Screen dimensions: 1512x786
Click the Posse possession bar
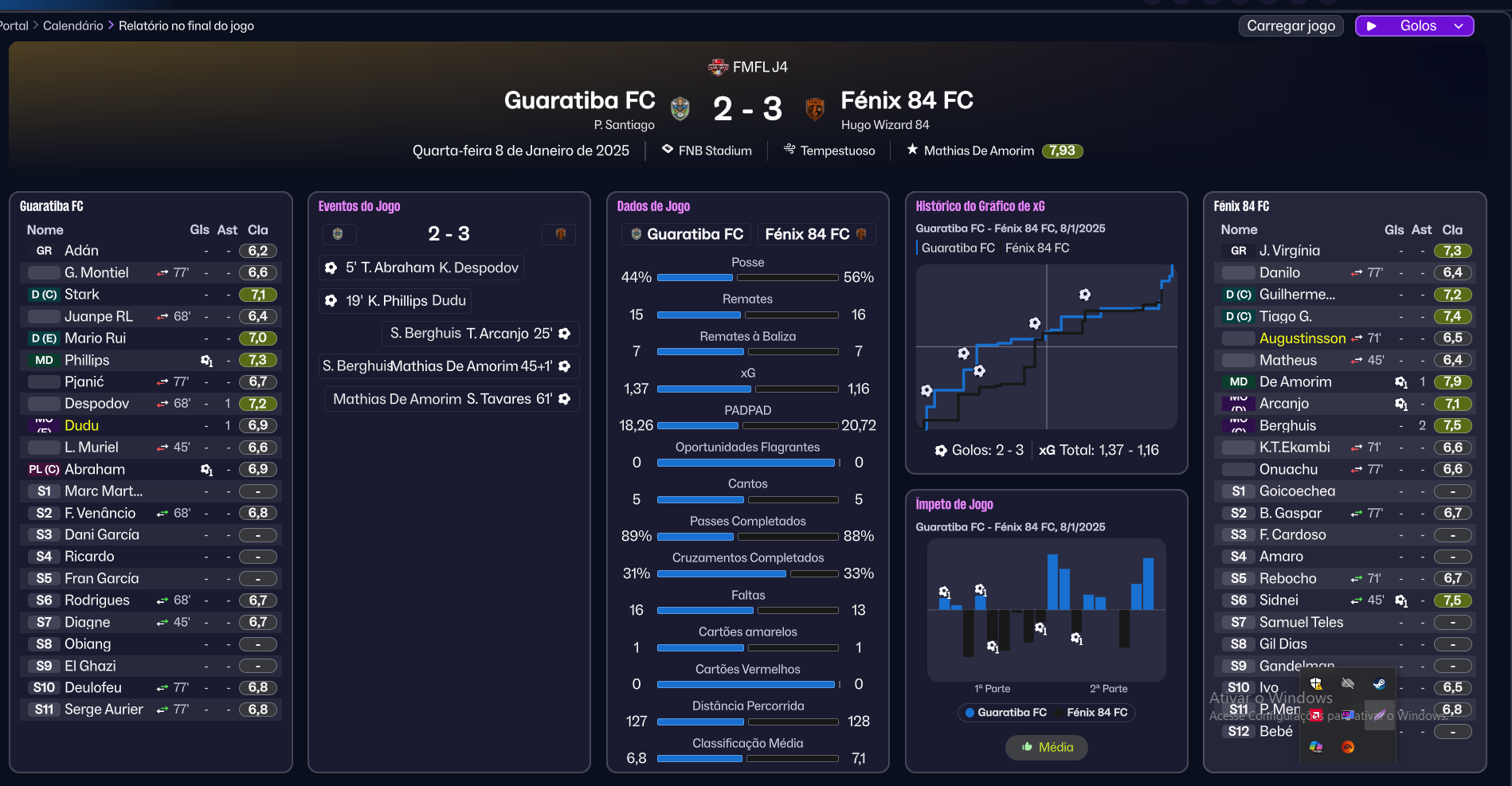(x=747, y=278)
